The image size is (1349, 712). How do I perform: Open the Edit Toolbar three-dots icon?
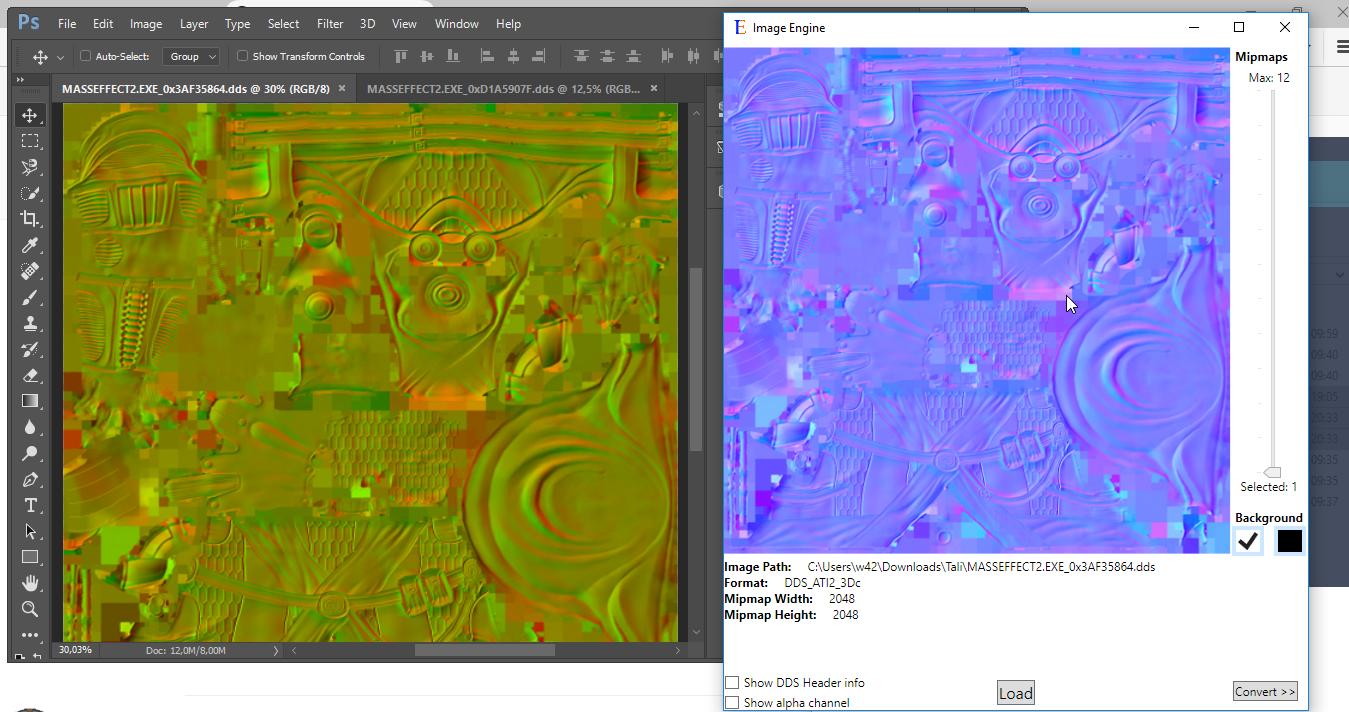pyautogui.click(x=30, y=635)
